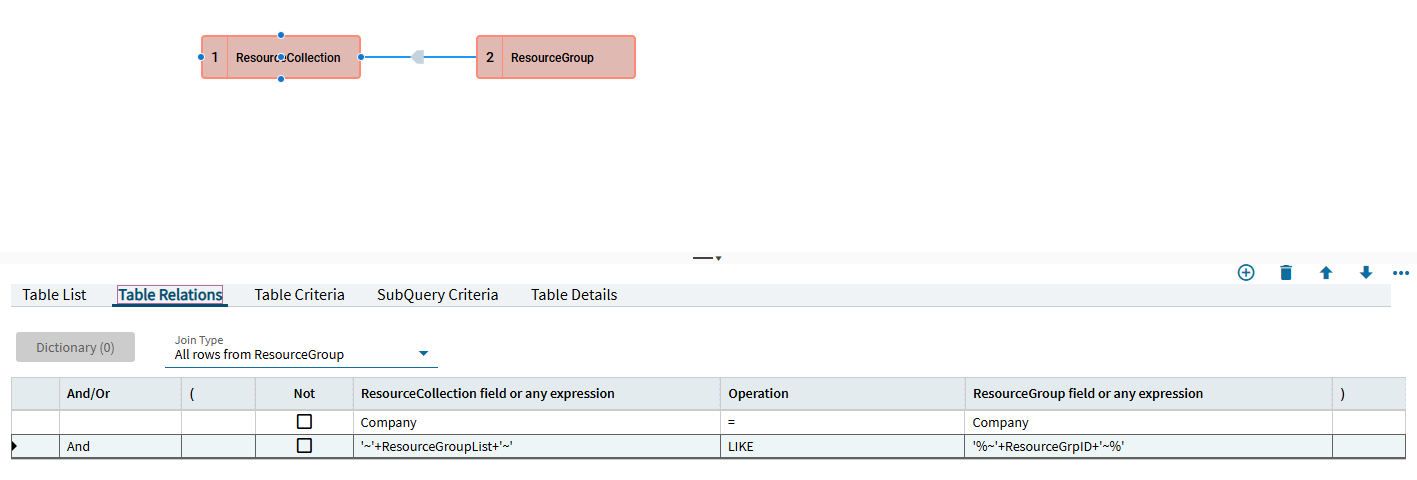Switch to the Table List tab
The image size is (1417, 480).
pos(54,295)
